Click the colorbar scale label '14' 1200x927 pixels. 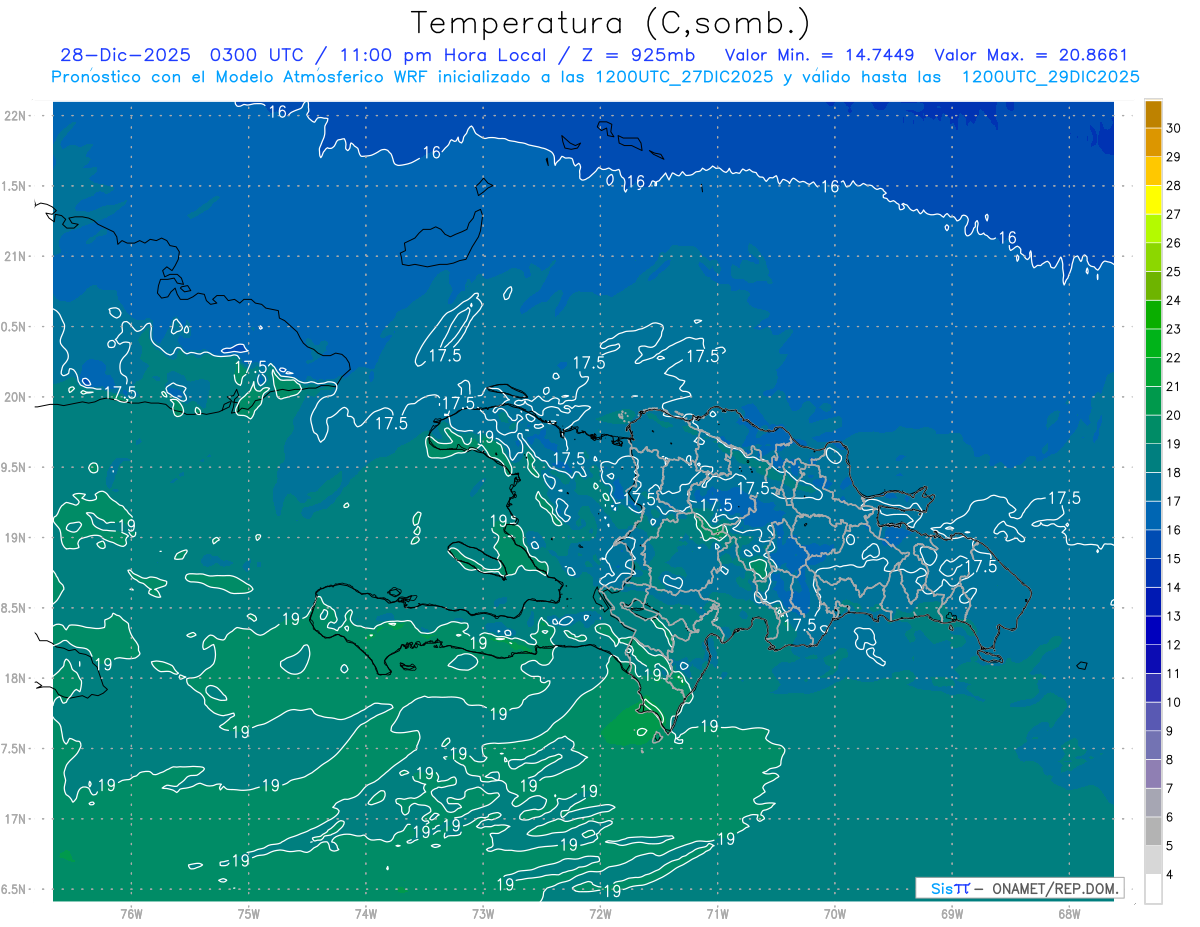(1174, 588)
